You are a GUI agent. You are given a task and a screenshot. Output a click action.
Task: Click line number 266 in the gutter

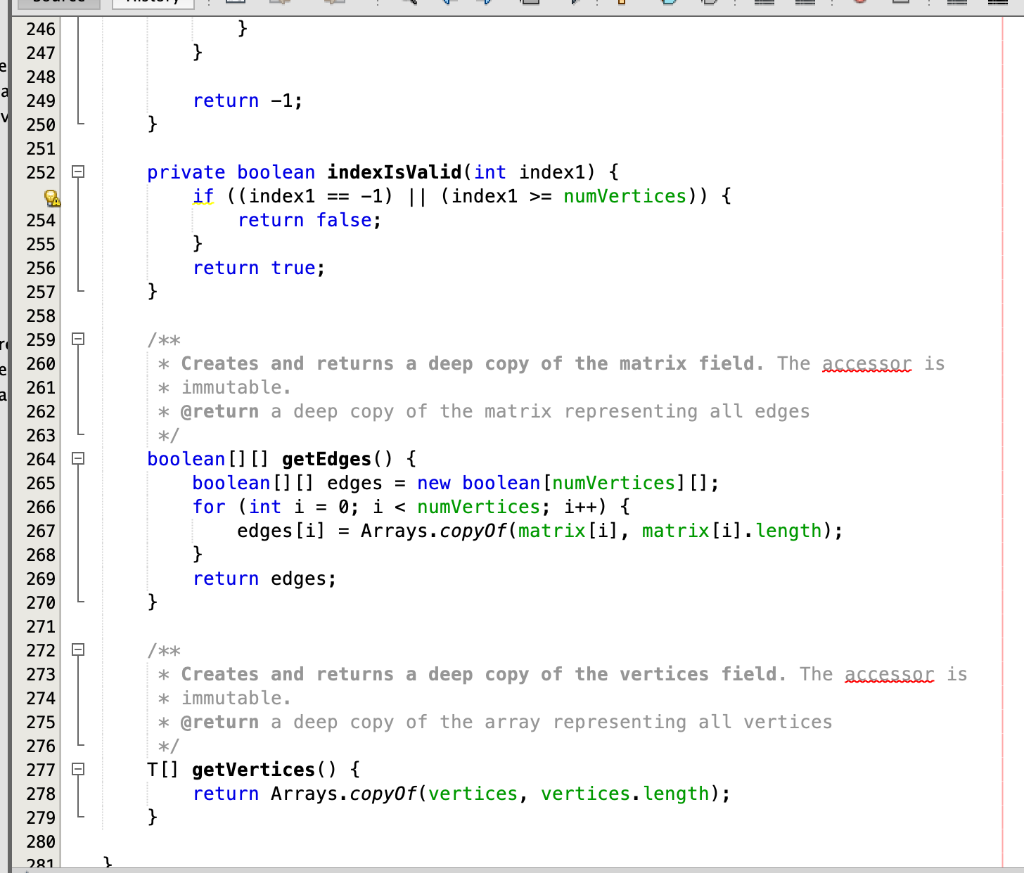pyautogui.click(x=40, y=507)
